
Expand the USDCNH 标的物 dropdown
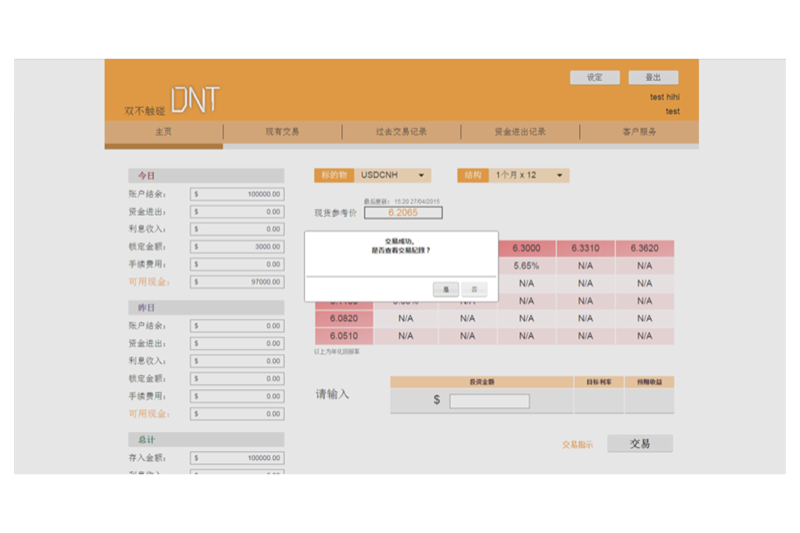click(393, 175)
